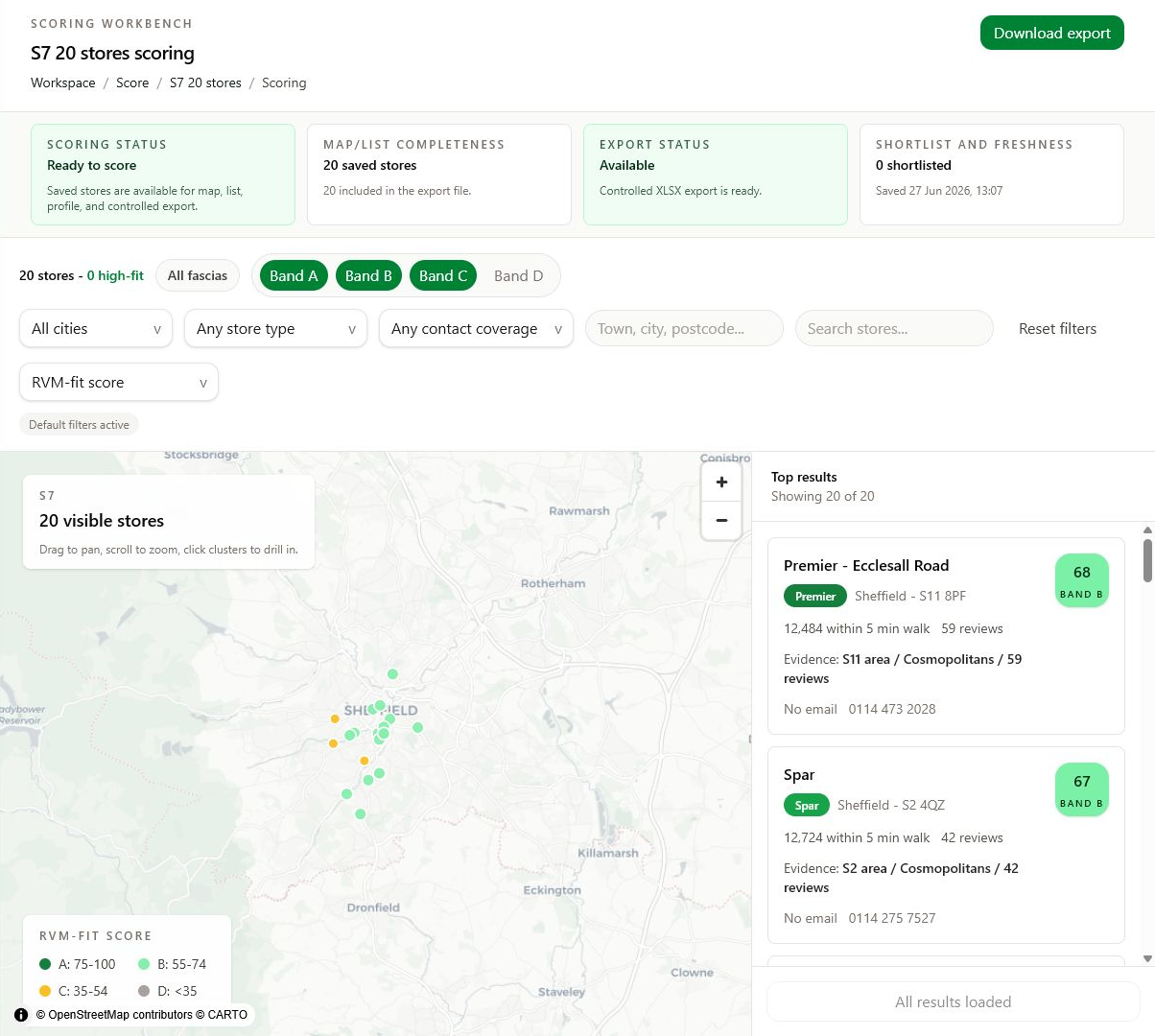Click the yellow C: 35-54 legend dot

pos(45,991)
